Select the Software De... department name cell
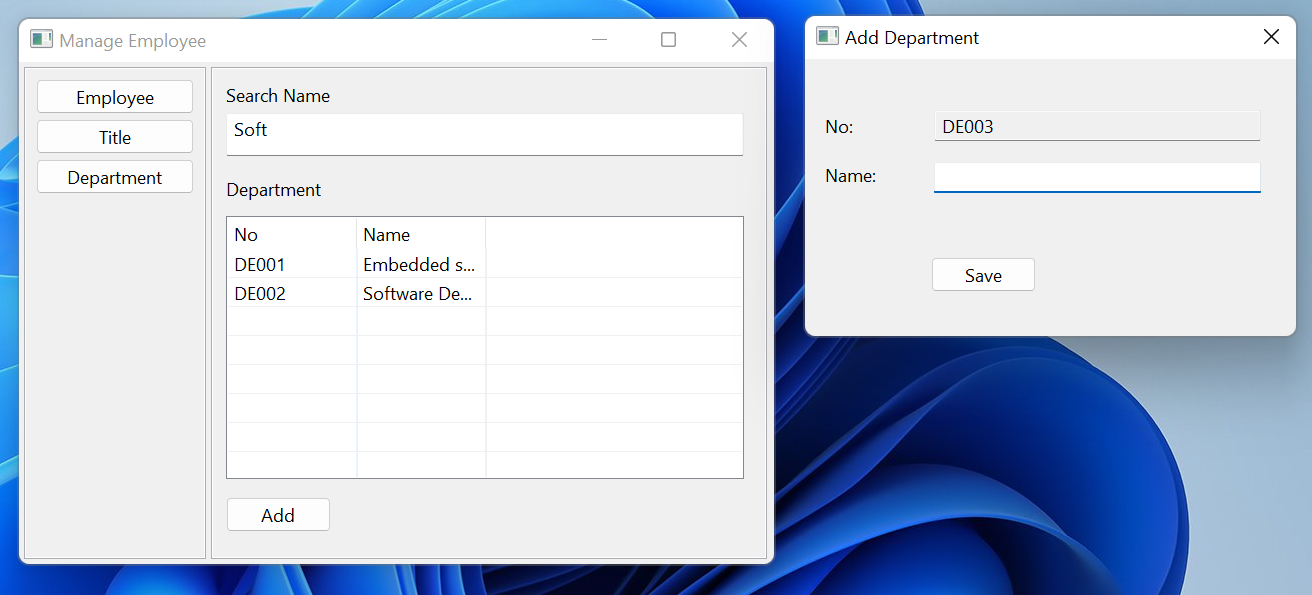 click(x=421, y=293)
